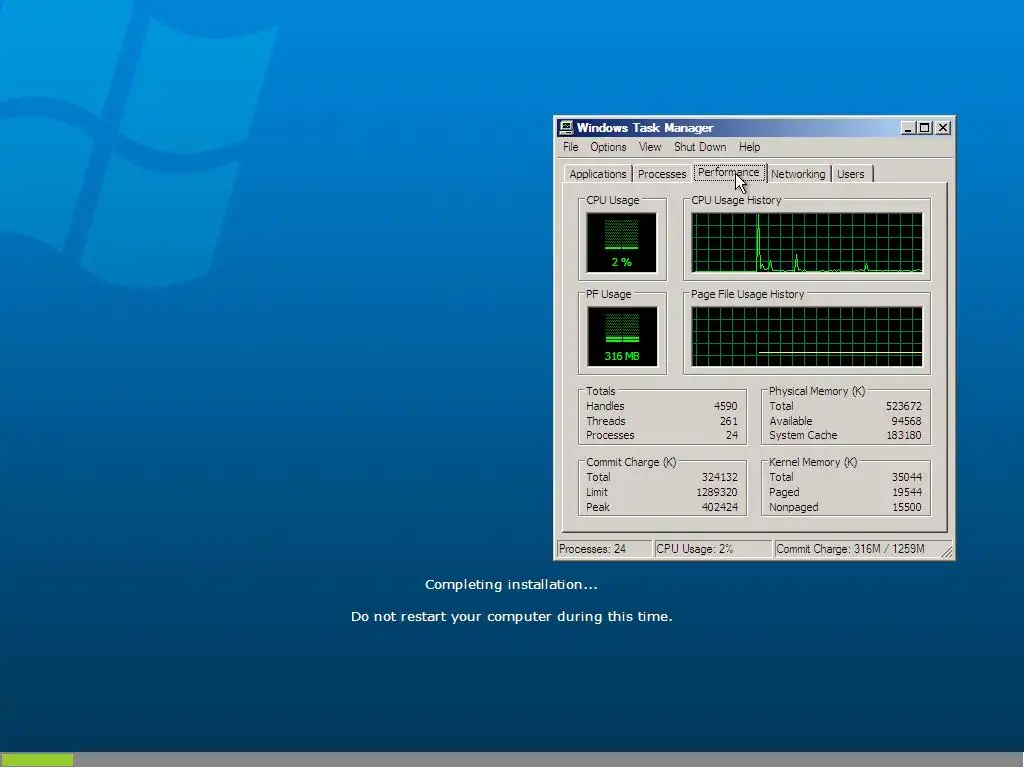Switch to the Users tab

click(x=850, y=174)
